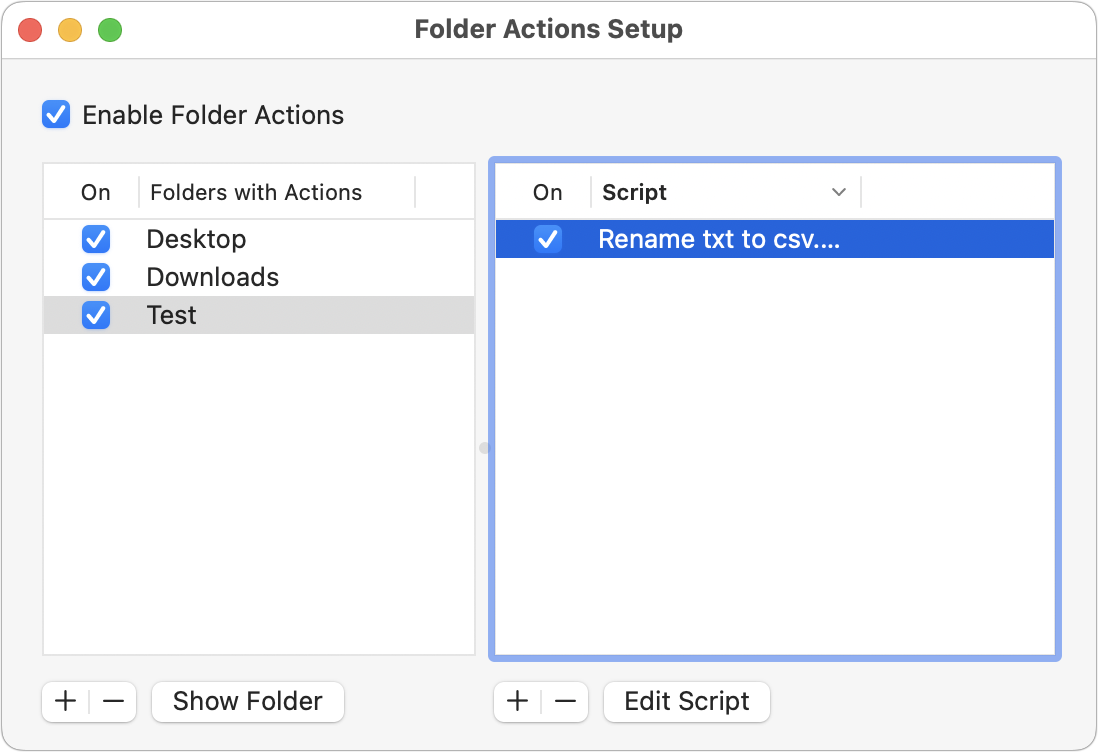
Task: Click the remove folder minus icon
Action: 111,701
